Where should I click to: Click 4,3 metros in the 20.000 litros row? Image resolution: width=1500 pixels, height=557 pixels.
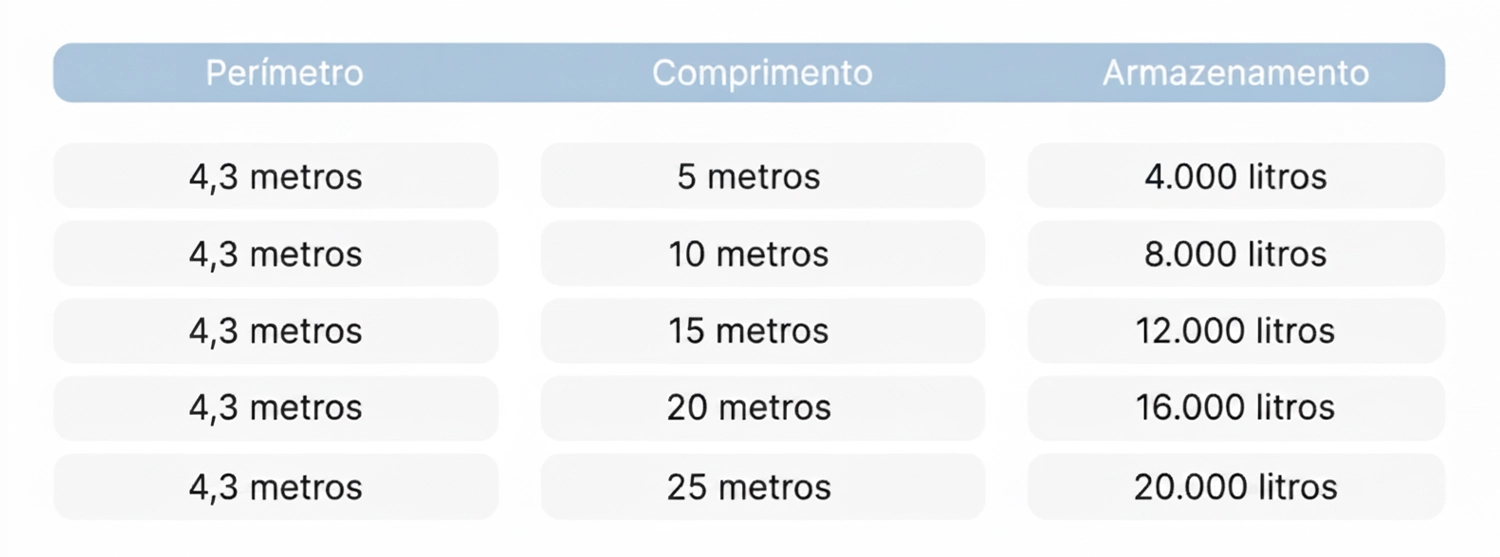coord(276,487)
